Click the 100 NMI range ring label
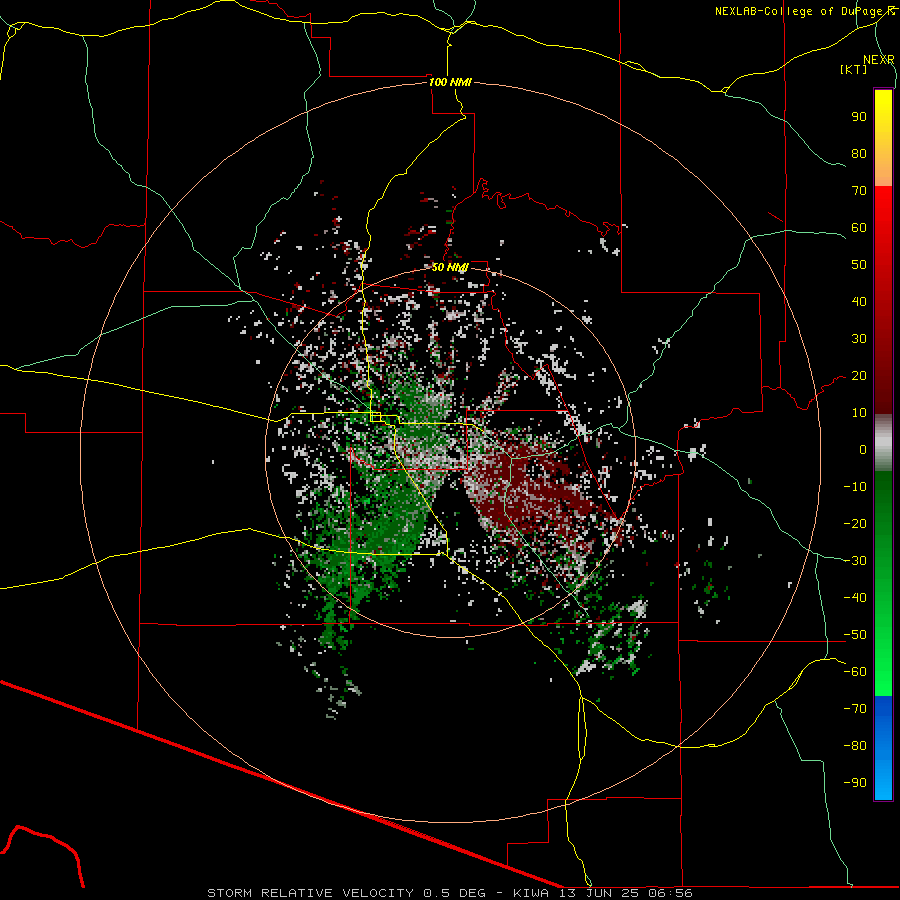The height and width of the screenshot is (900, 900). point(450,82)
